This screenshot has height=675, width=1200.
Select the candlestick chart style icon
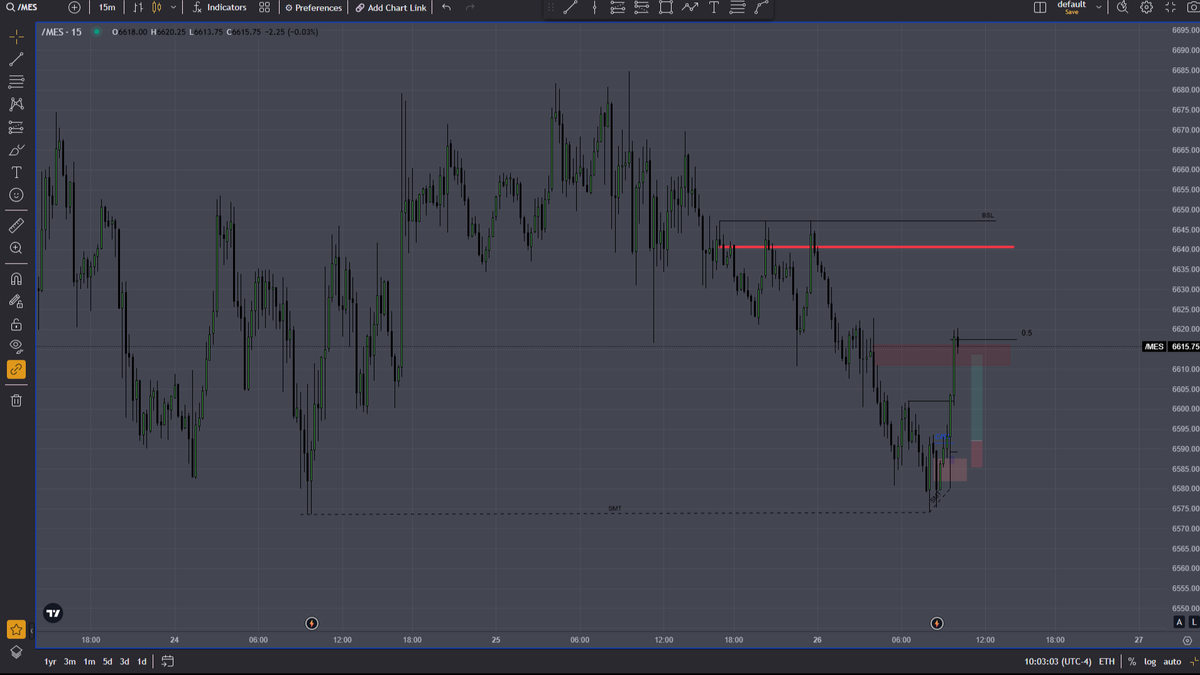156,7
